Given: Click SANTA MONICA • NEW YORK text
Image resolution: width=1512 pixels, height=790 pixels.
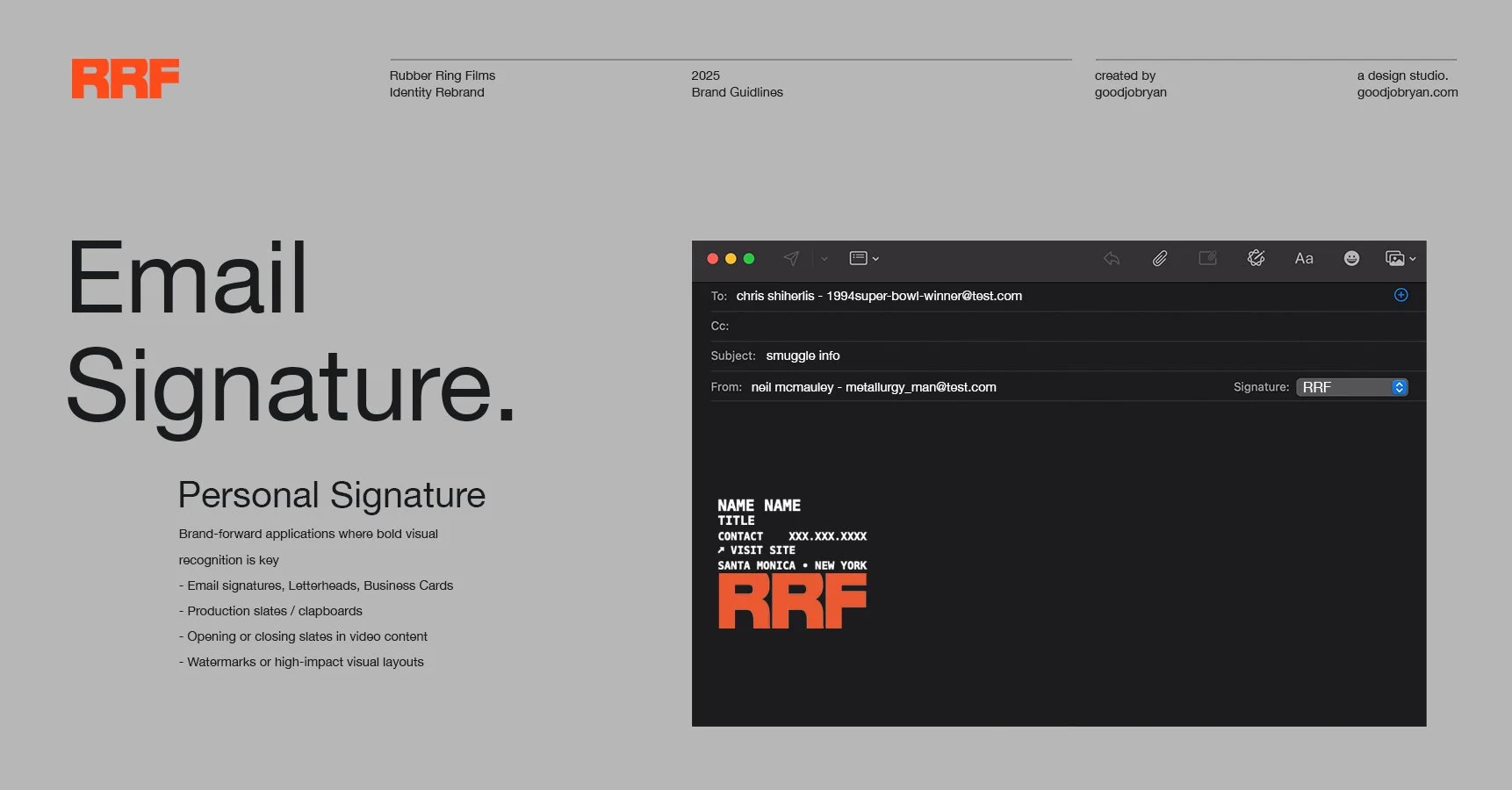Looking at the screenshot, I should (792, 565).
